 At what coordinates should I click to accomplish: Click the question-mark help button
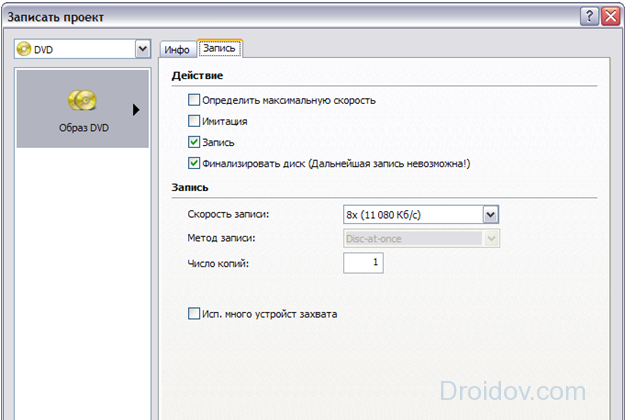[x=589, y=17]
